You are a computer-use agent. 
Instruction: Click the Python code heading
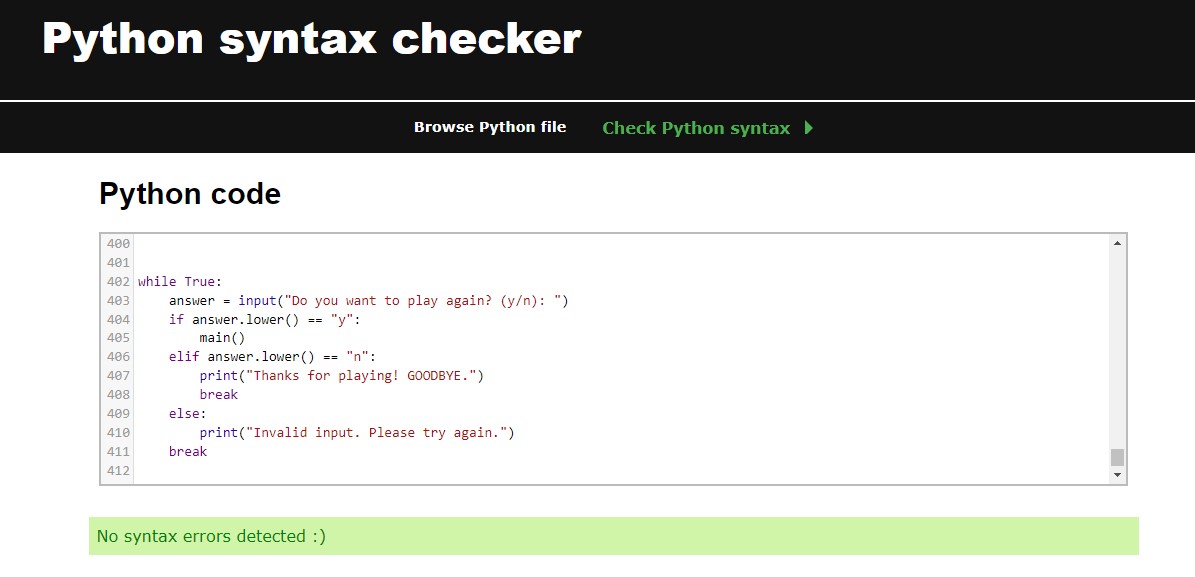pyautogui.click(x=190, y=194)
